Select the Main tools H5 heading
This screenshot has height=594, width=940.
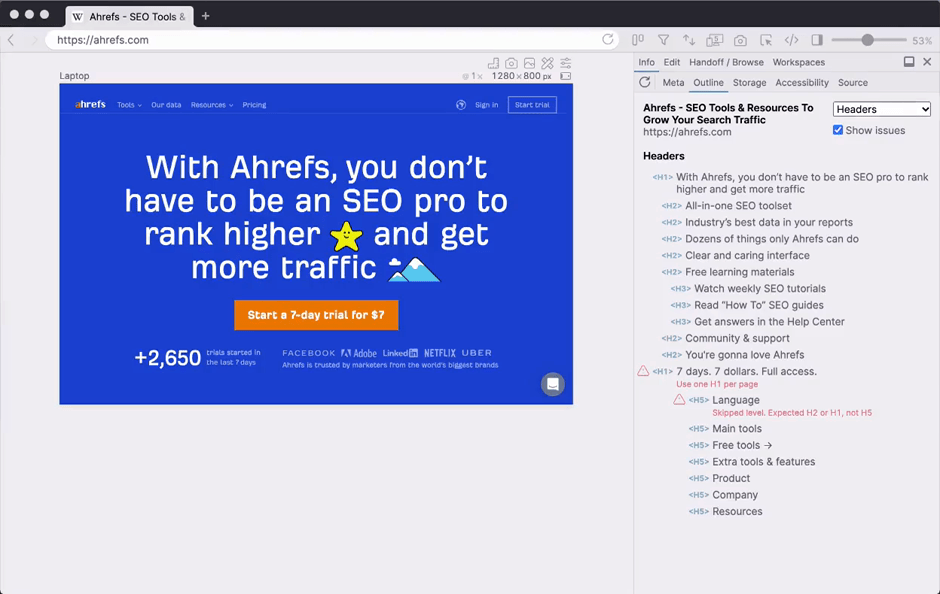[737, 429]
